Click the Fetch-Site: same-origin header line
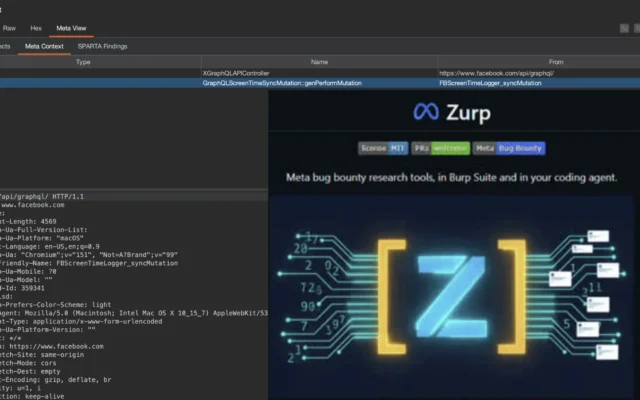This screenshot has height=400, width=640. [x=42, y=355]
